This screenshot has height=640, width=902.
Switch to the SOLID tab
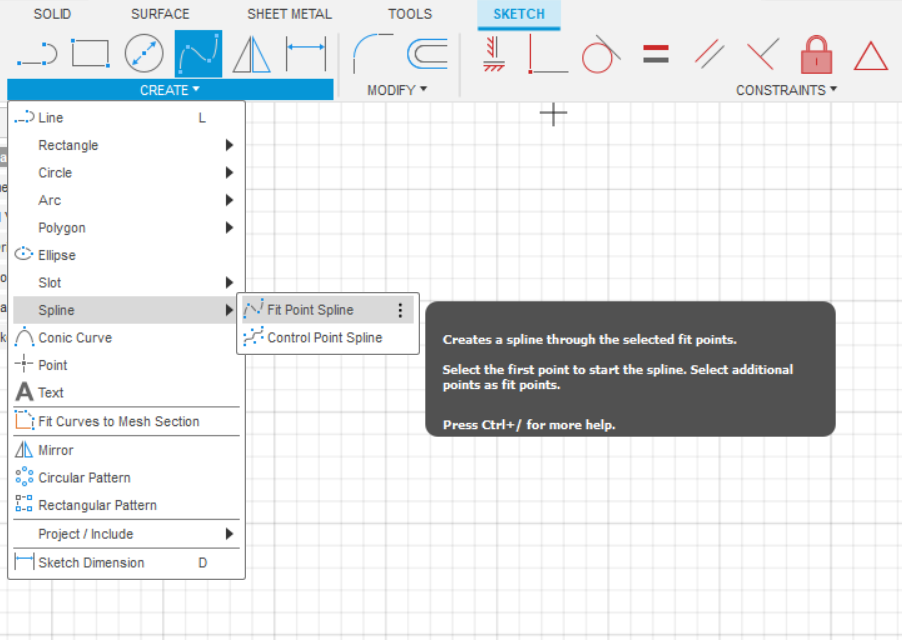(x=52, y=14)
